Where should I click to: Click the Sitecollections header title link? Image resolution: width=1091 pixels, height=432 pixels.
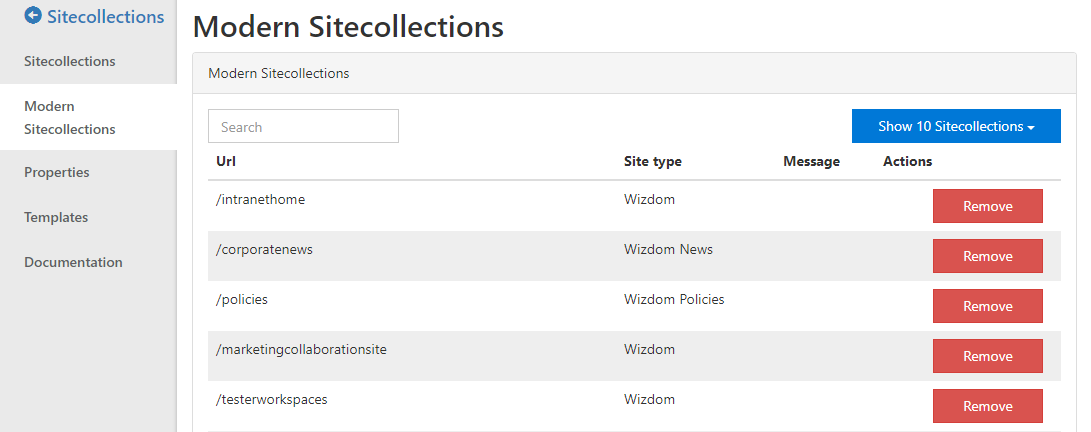coord(106,16)
